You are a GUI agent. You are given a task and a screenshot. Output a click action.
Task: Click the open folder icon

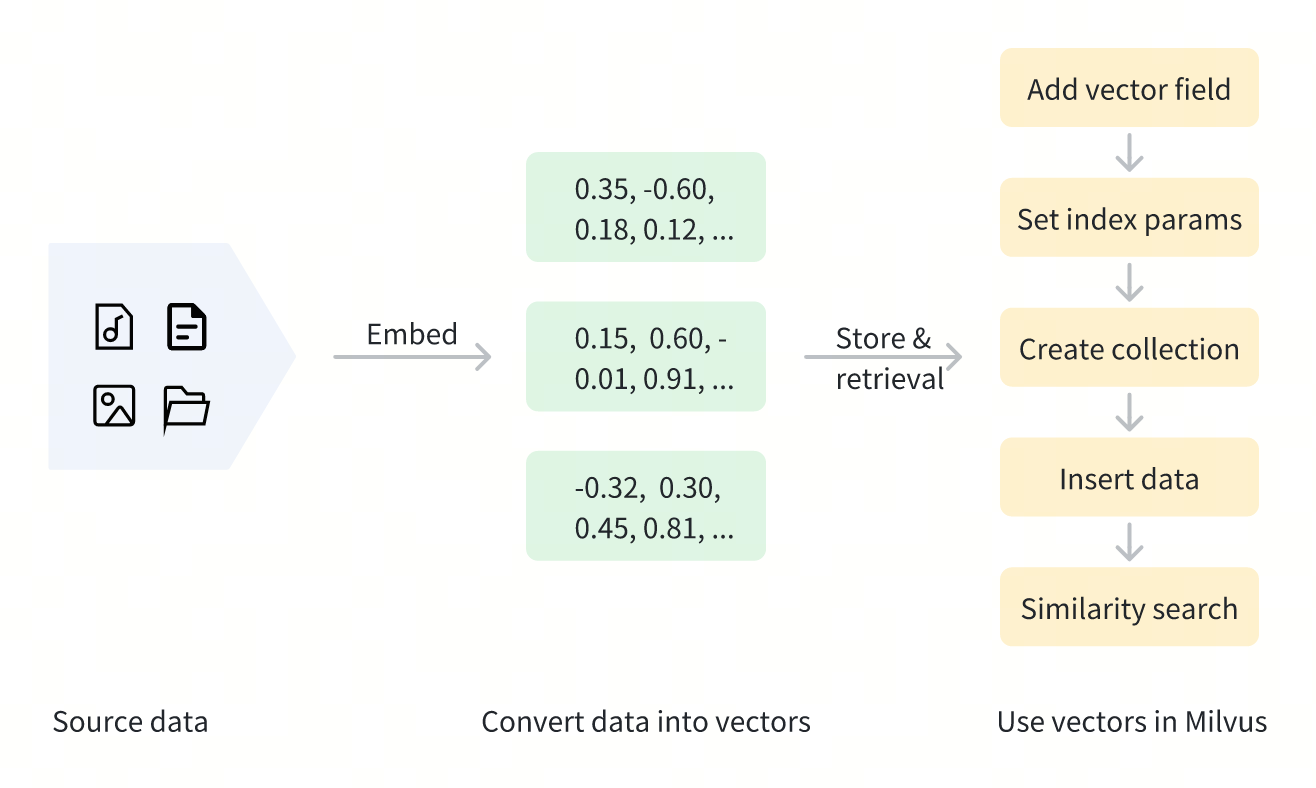187,407
